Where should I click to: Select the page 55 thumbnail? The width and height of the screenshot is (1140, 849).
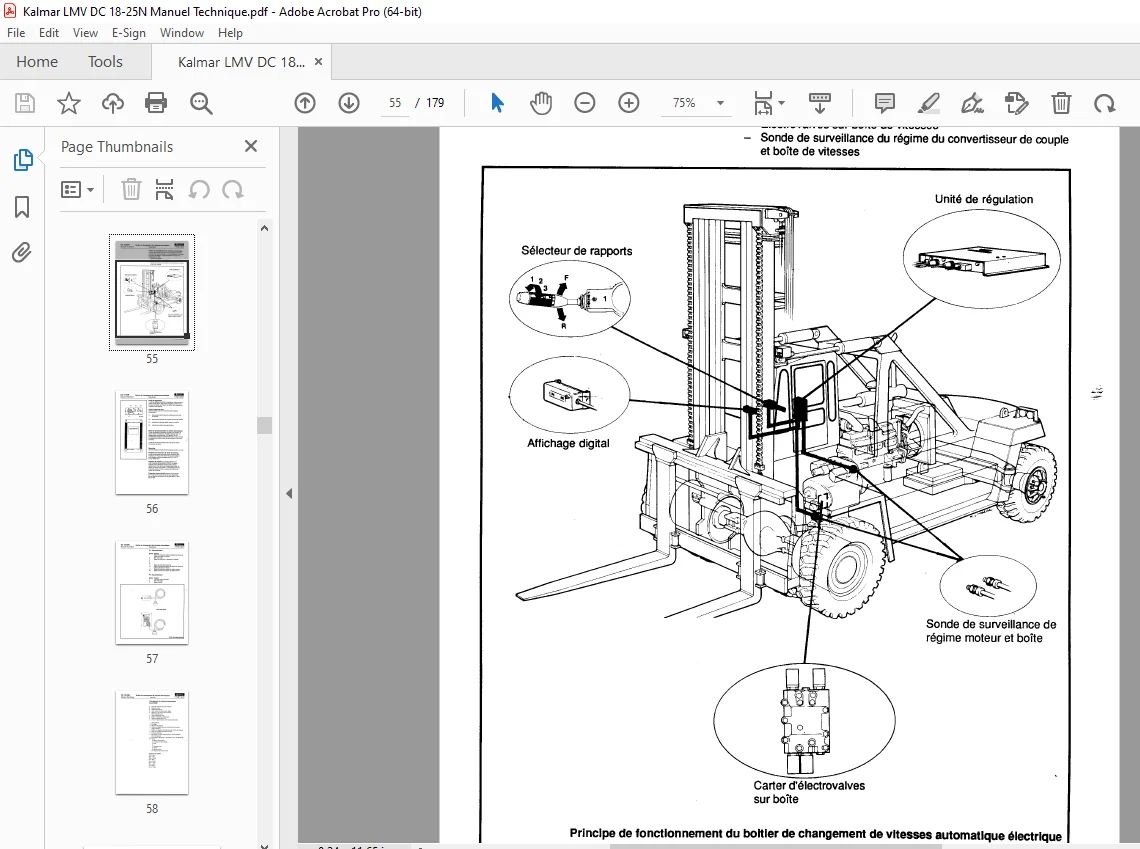(152, 292)
